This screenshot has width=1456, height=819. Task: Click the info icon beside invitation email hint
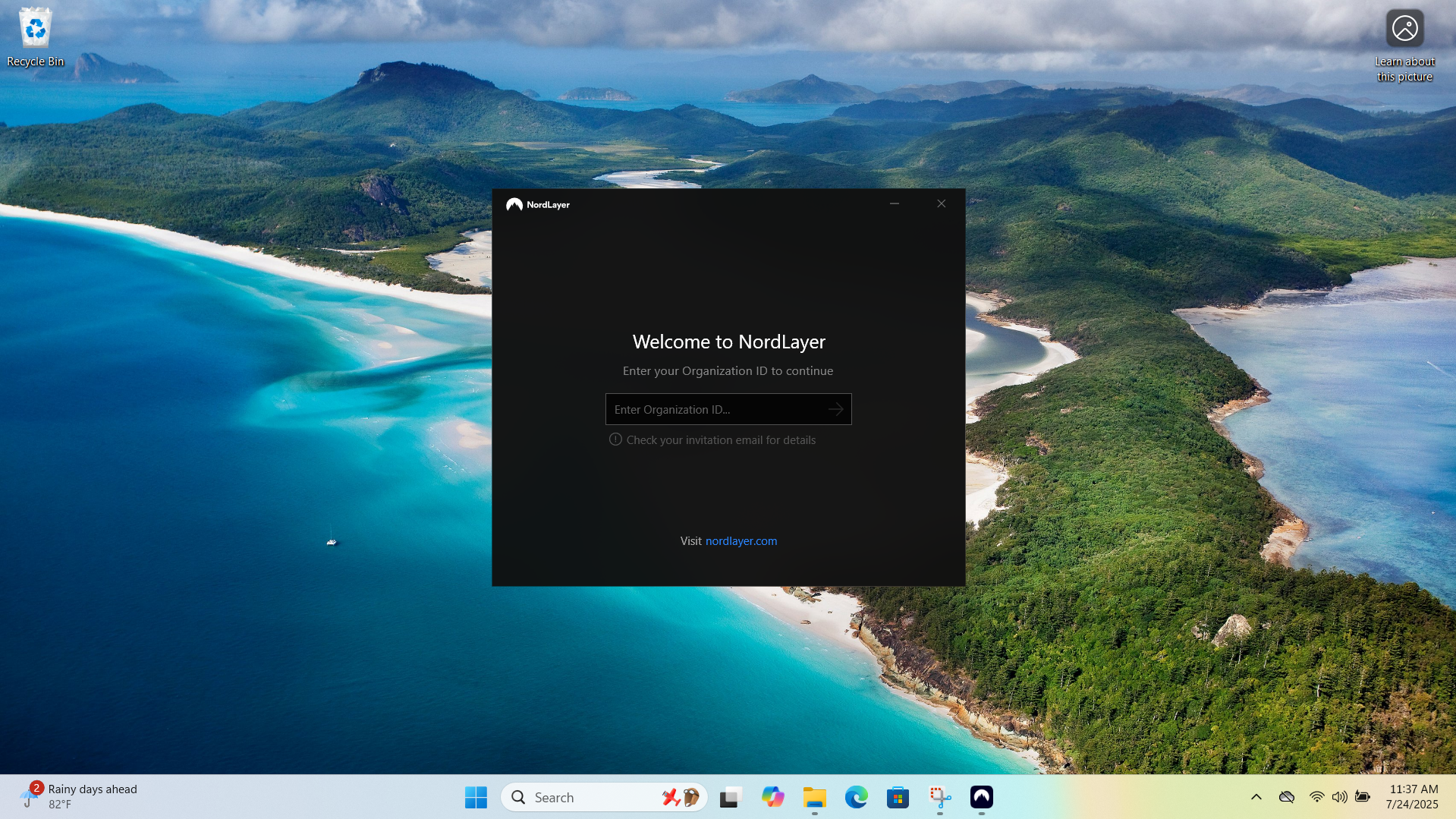[615, 439]
